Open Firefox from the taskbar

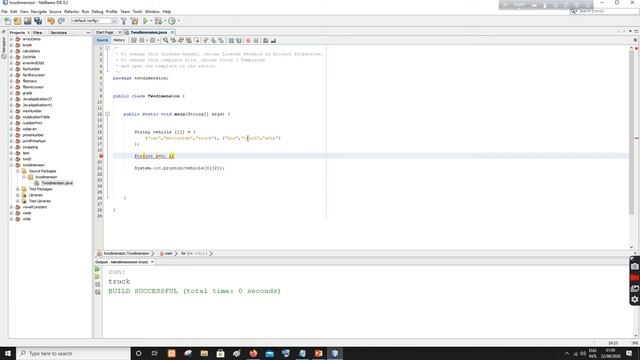(x=253, y=353)
